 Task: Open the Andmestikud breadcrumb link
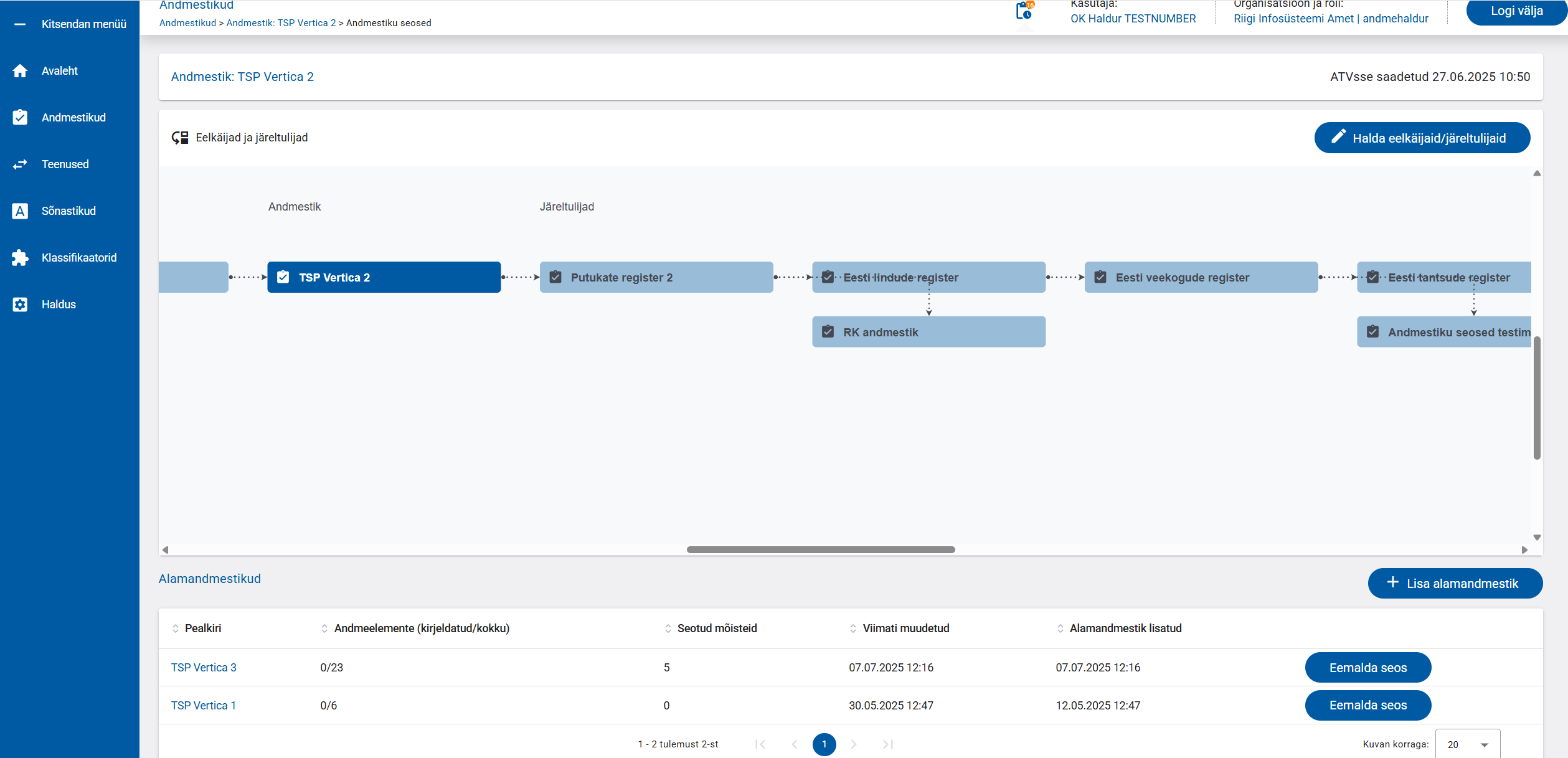pyautogui.click(x=187, y=23)
